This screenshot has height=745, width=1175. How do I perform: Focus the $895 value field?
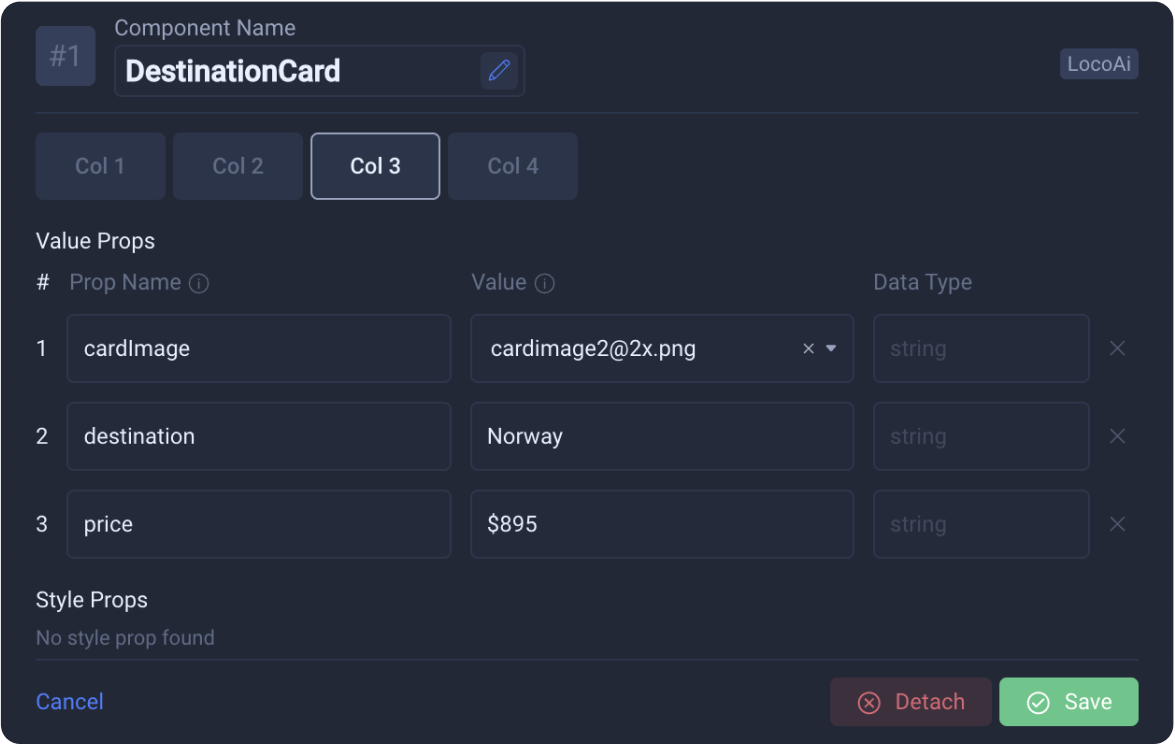[662, 524]
